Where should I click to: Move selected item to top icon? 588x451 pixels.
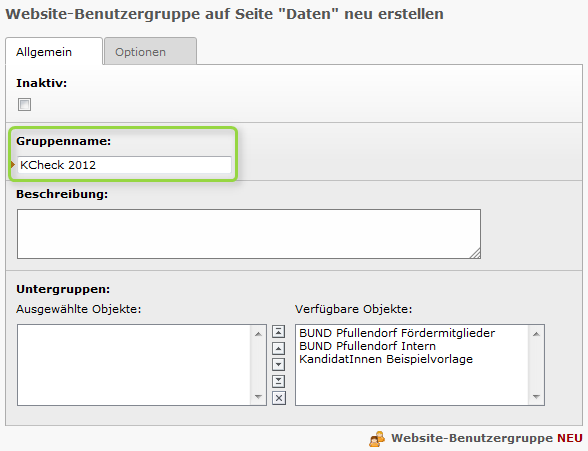tap(278, 332)
